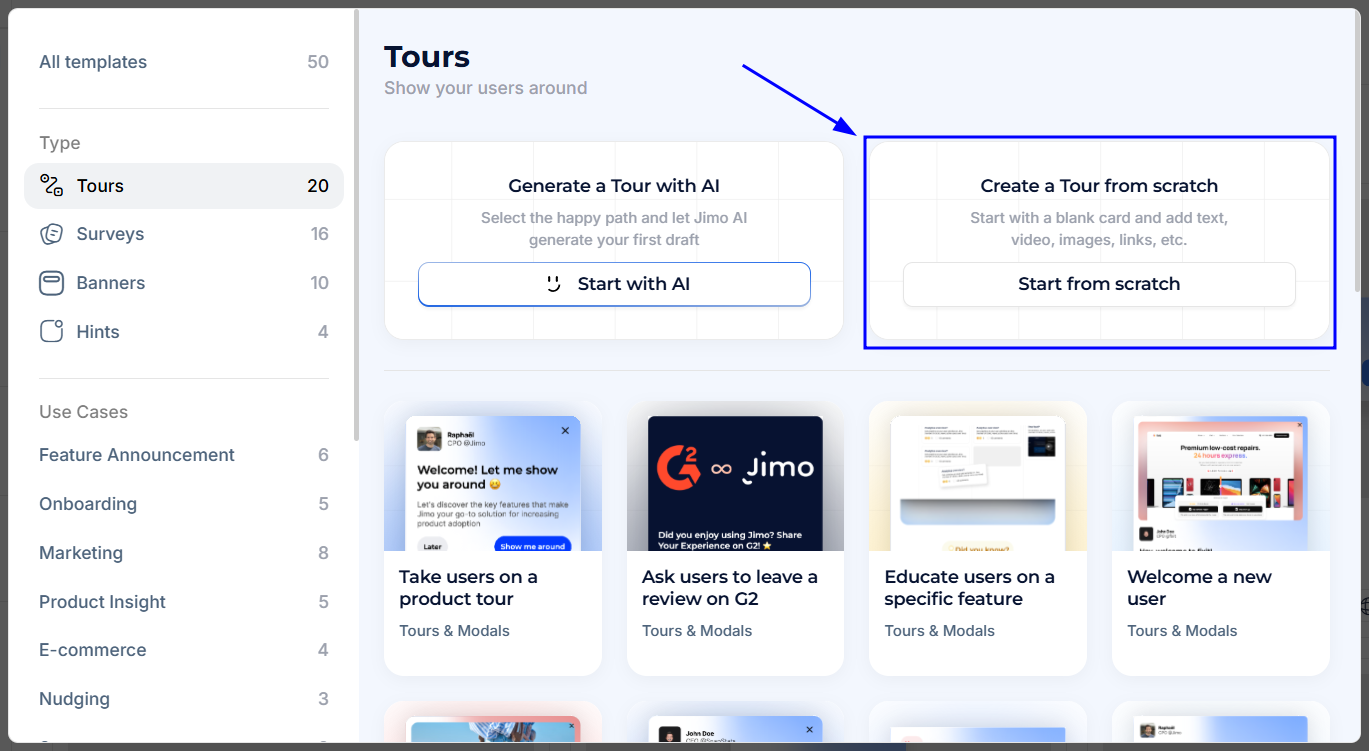Click the Hints icon in sidebar
Image resolution: width=1369 pixels, height=751 pixels.
51,332
